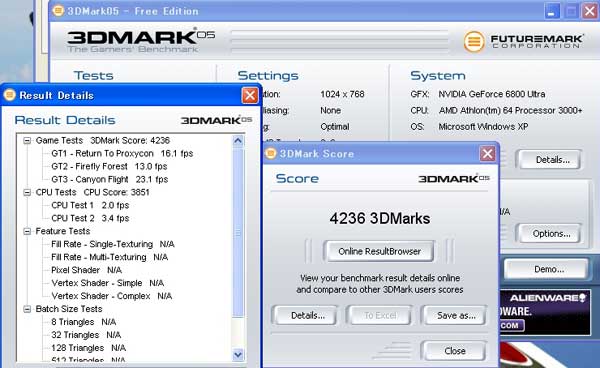
Task: Click the result list scroll up arrow
Action: click(238, 141)
